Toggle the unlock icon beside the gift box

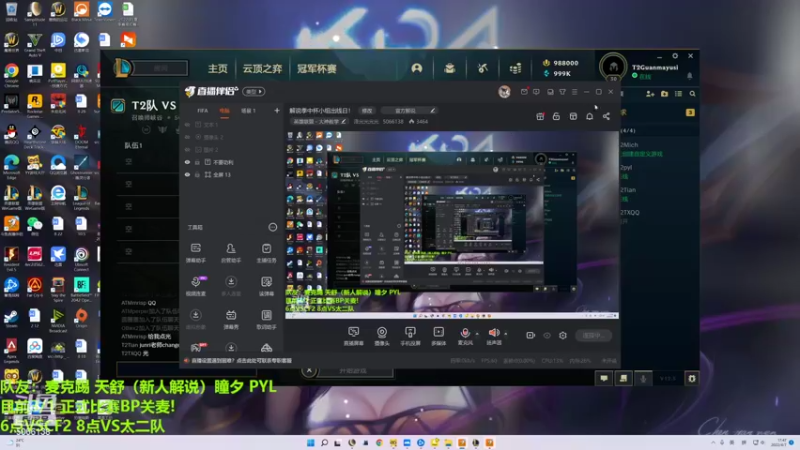(x=556, y=116)
